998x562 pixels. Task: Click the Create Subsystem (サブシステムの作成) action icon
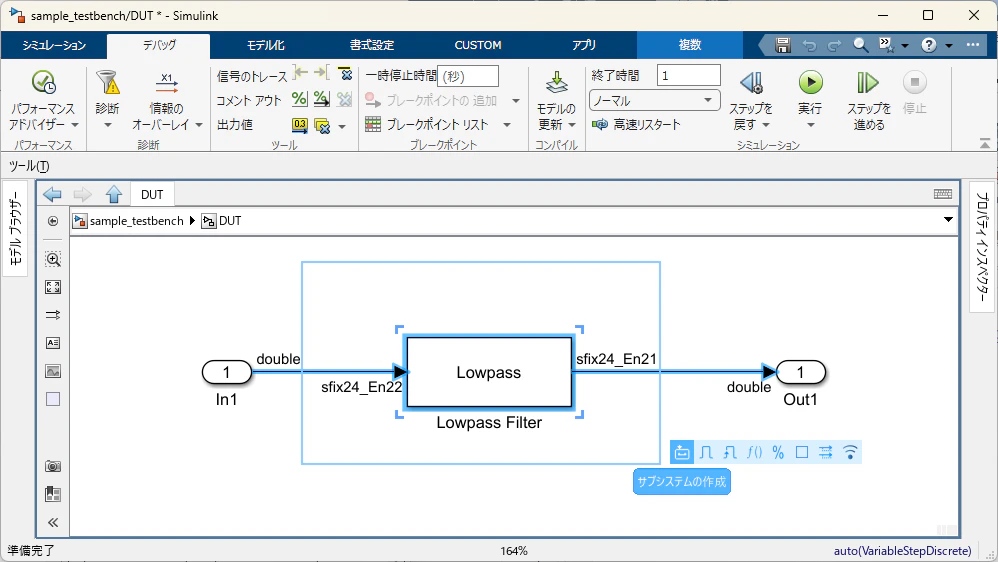click(682, 453)
